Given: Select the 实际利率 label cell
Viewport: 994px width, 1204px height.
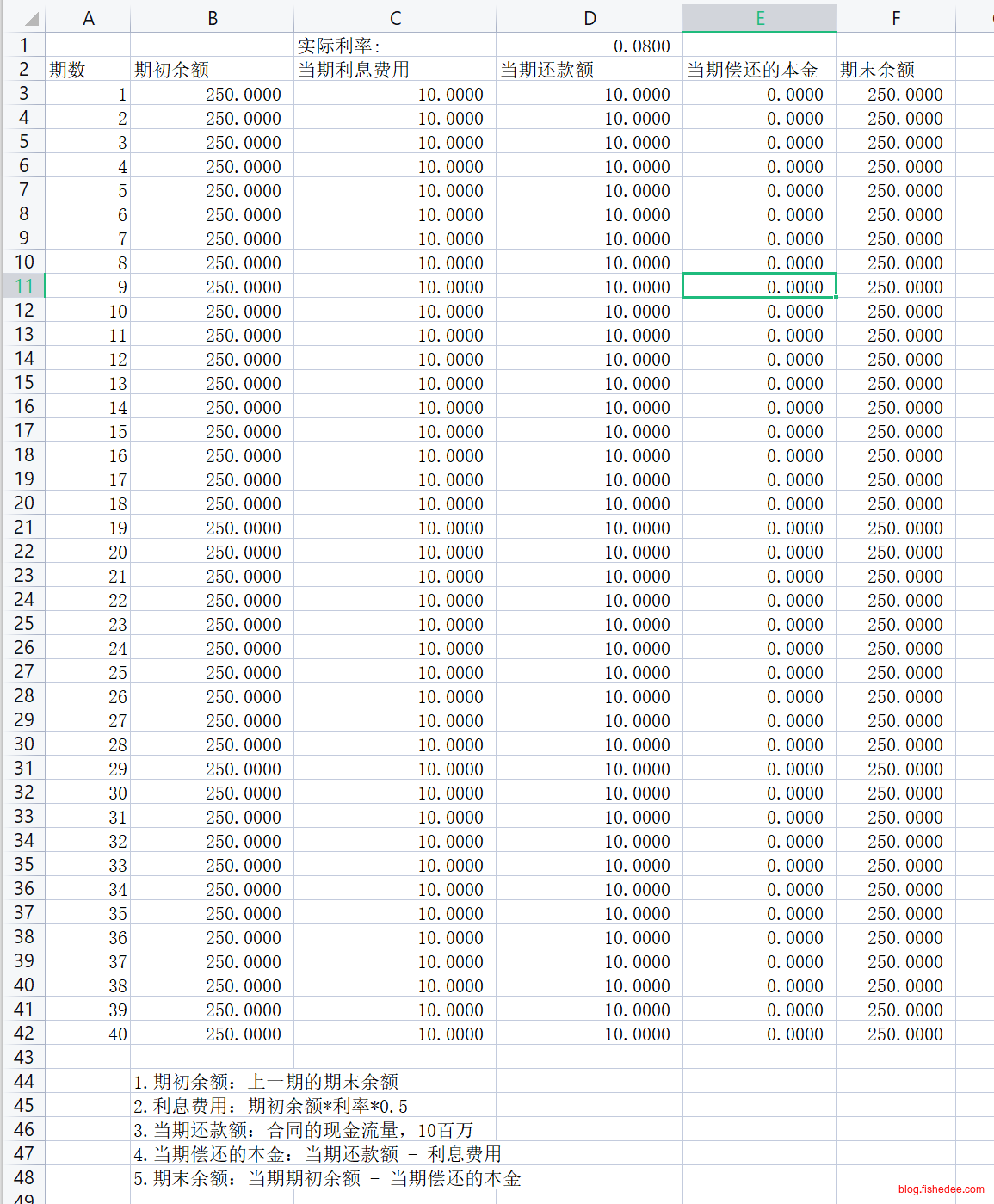Looking at the screenshot, I should [x=395, y=46].
